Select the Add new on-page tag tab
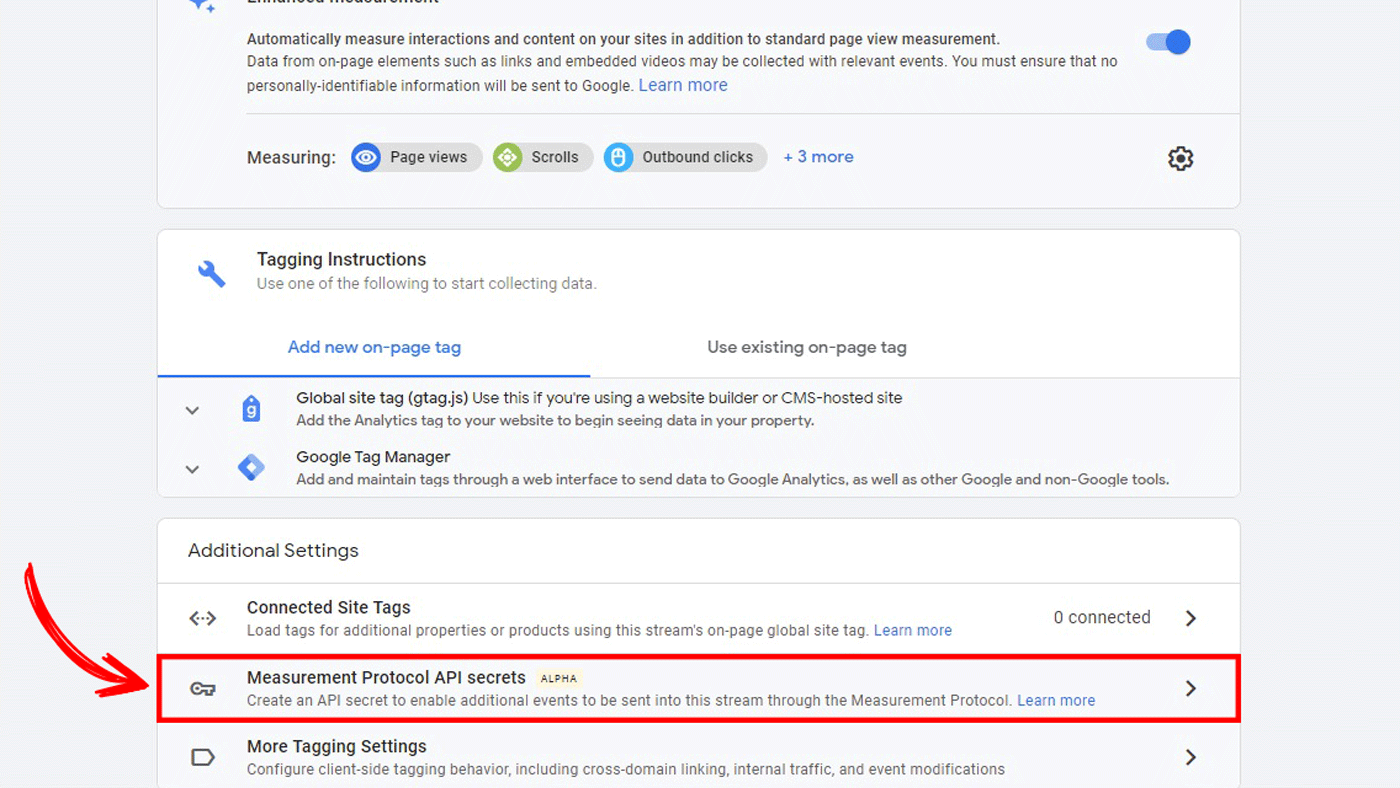Screen dimensions: 1400x788 [374, 348]
